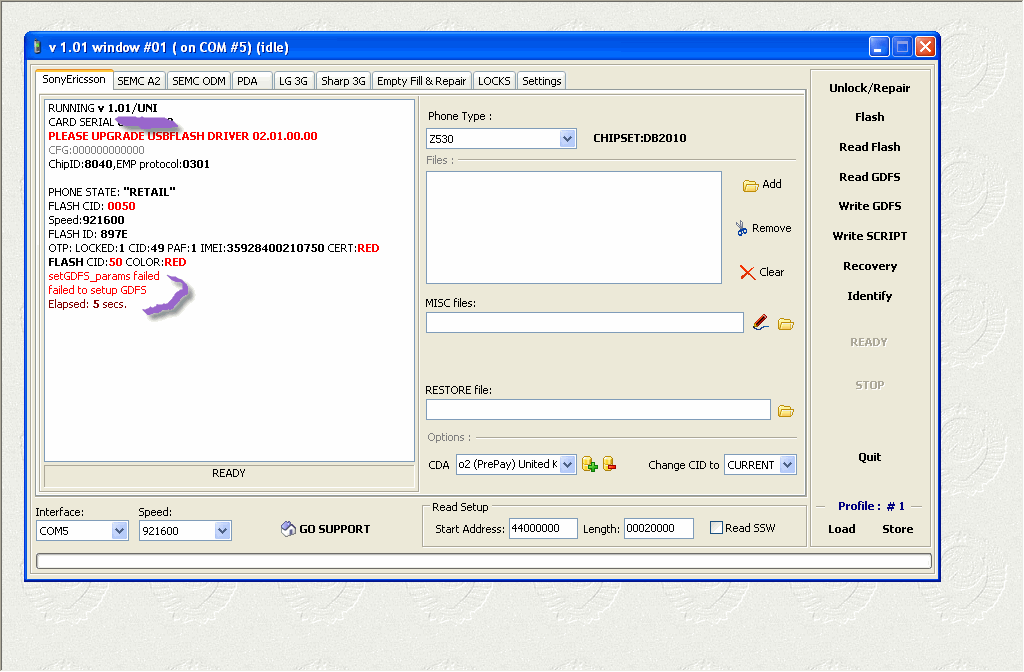Screen dimensions: 1024x672
Task: Click the red X Clear icon
Action: pos(747,272)
